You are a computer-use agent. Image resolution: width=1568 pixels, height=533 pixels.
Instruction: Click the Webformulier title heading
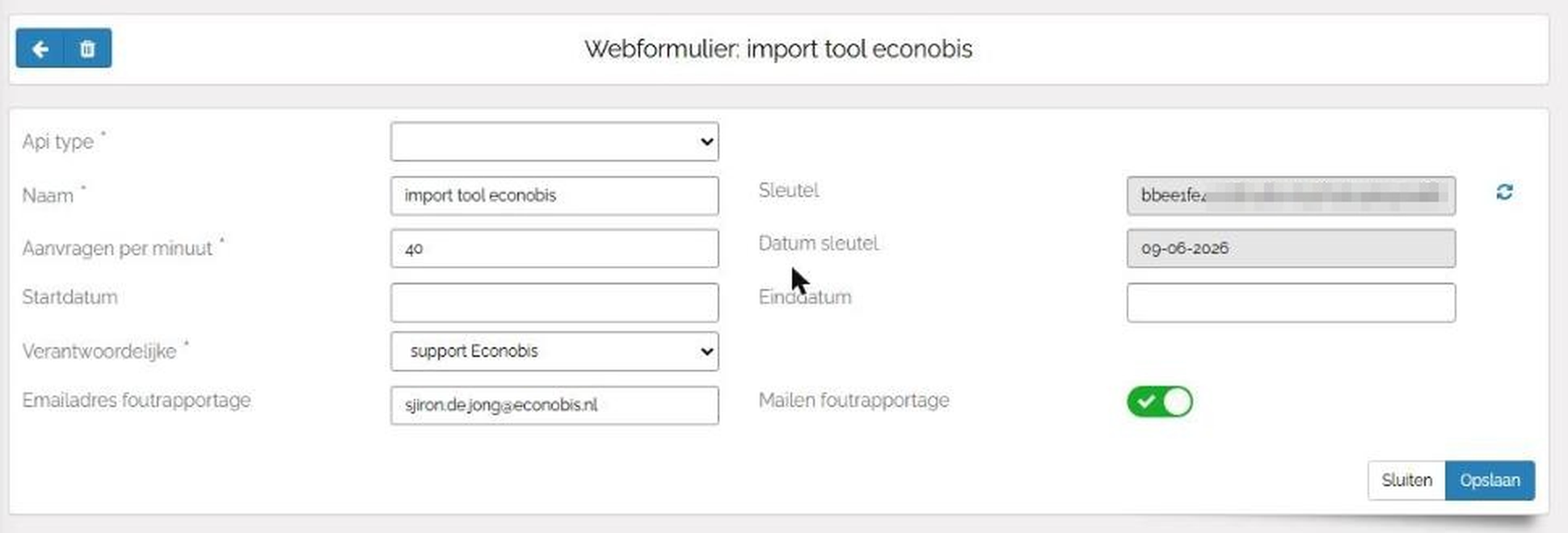pyautogui.click(x=778, y=49)
